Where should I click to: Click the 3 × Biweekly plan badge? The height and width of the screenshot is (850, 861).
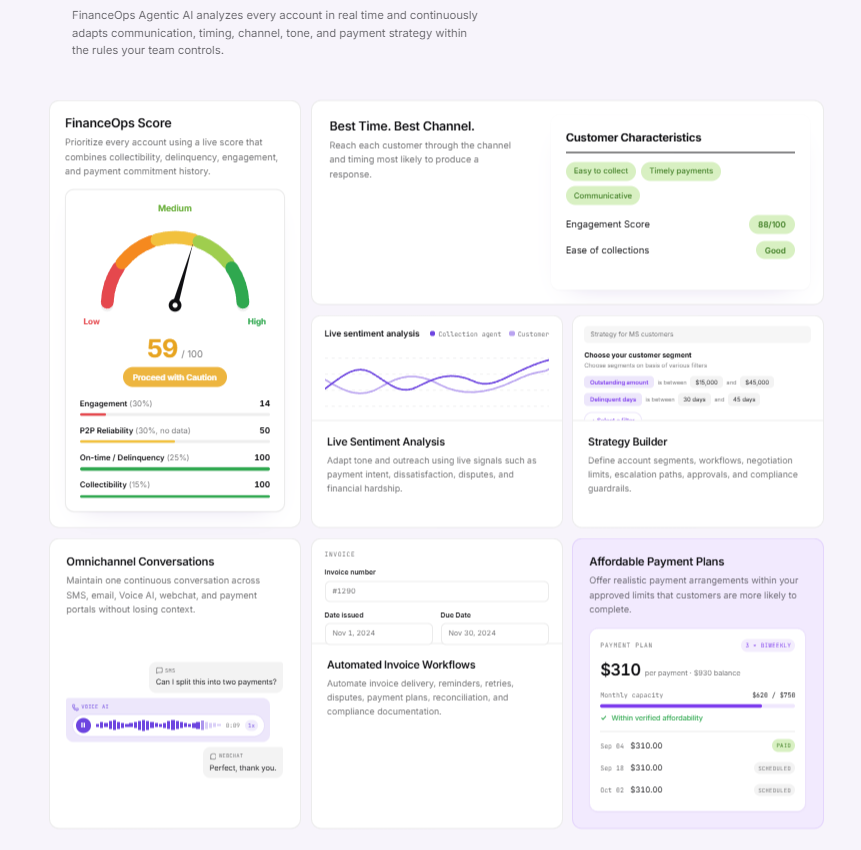click(x=768, y=645)
